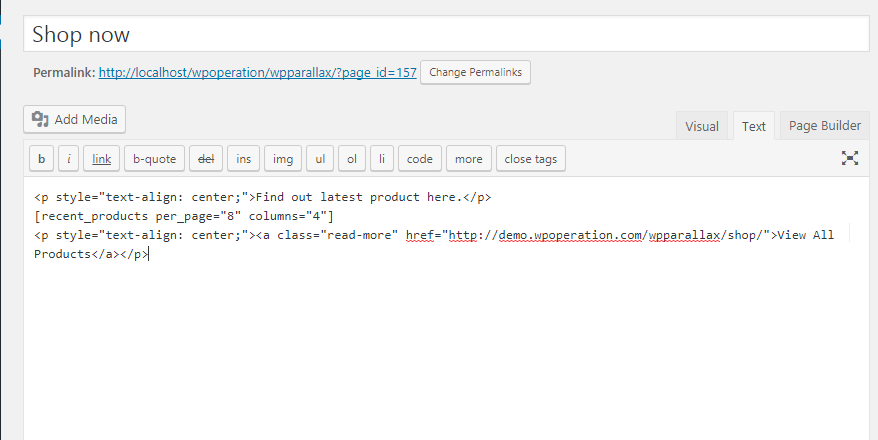Switch to the Visual editor tab
The width and height of the screenshot is (878, 440).
[x=702, y=126]
